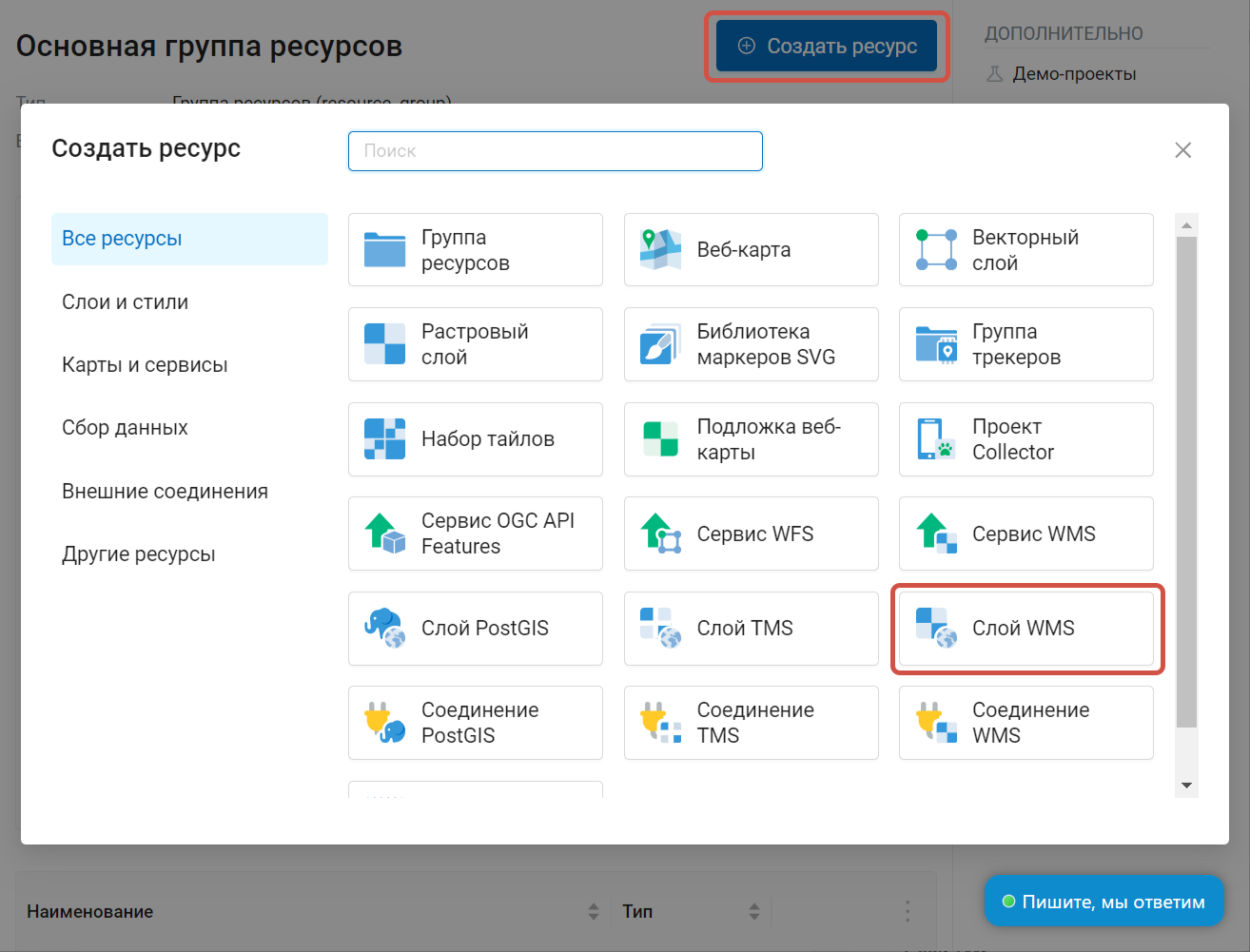Click the Векторный слой polygon icon

[936, 249]
